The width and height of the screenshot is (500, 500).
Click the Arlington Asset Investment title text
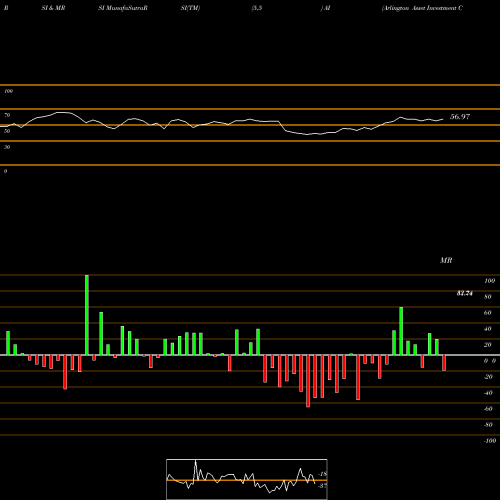pyautogui.click(x=422, y=8)
